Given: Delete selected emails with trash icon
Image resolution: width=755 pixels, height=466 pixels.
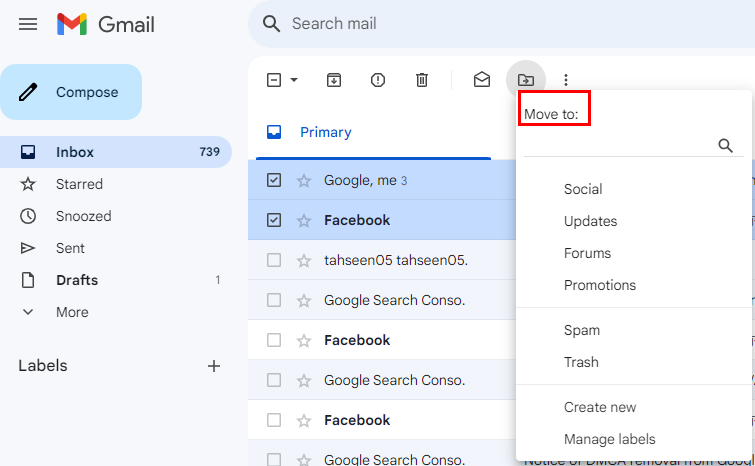Looking at the screenshot, I should (x=422, y=79).
